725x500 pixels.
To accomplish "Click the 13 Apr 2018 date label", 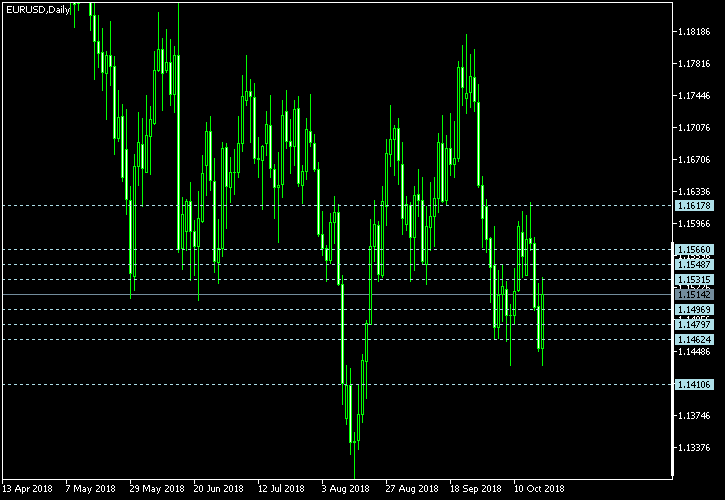I will coord(28,489).
